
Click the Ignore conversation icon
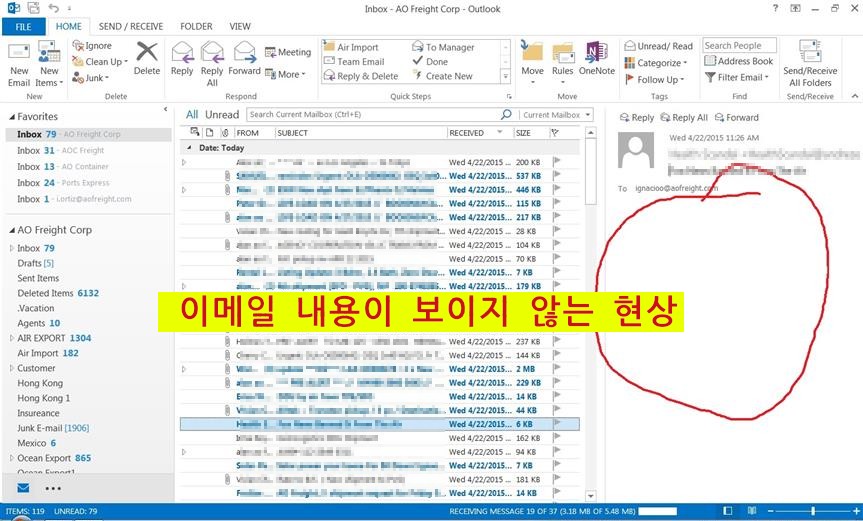[92, 46]
